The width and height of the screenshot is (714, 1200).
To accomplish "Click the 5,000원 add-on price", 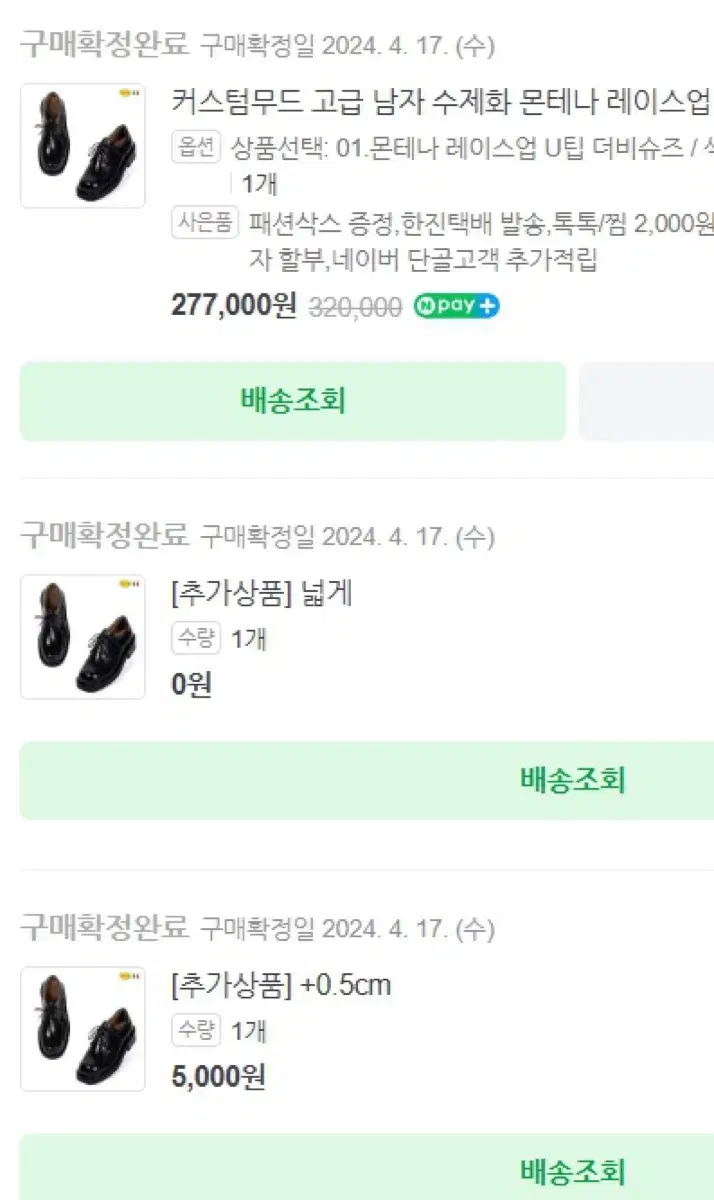I will (218, 1077).
